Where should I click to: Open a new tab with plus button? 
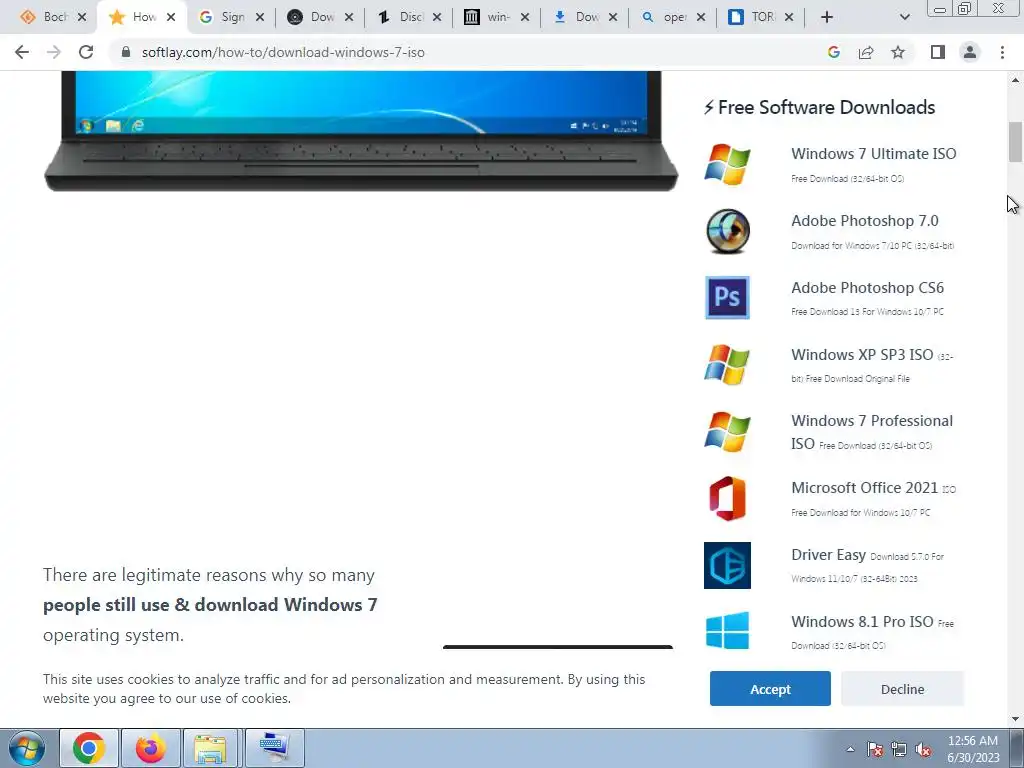click(x=827, y=17)
